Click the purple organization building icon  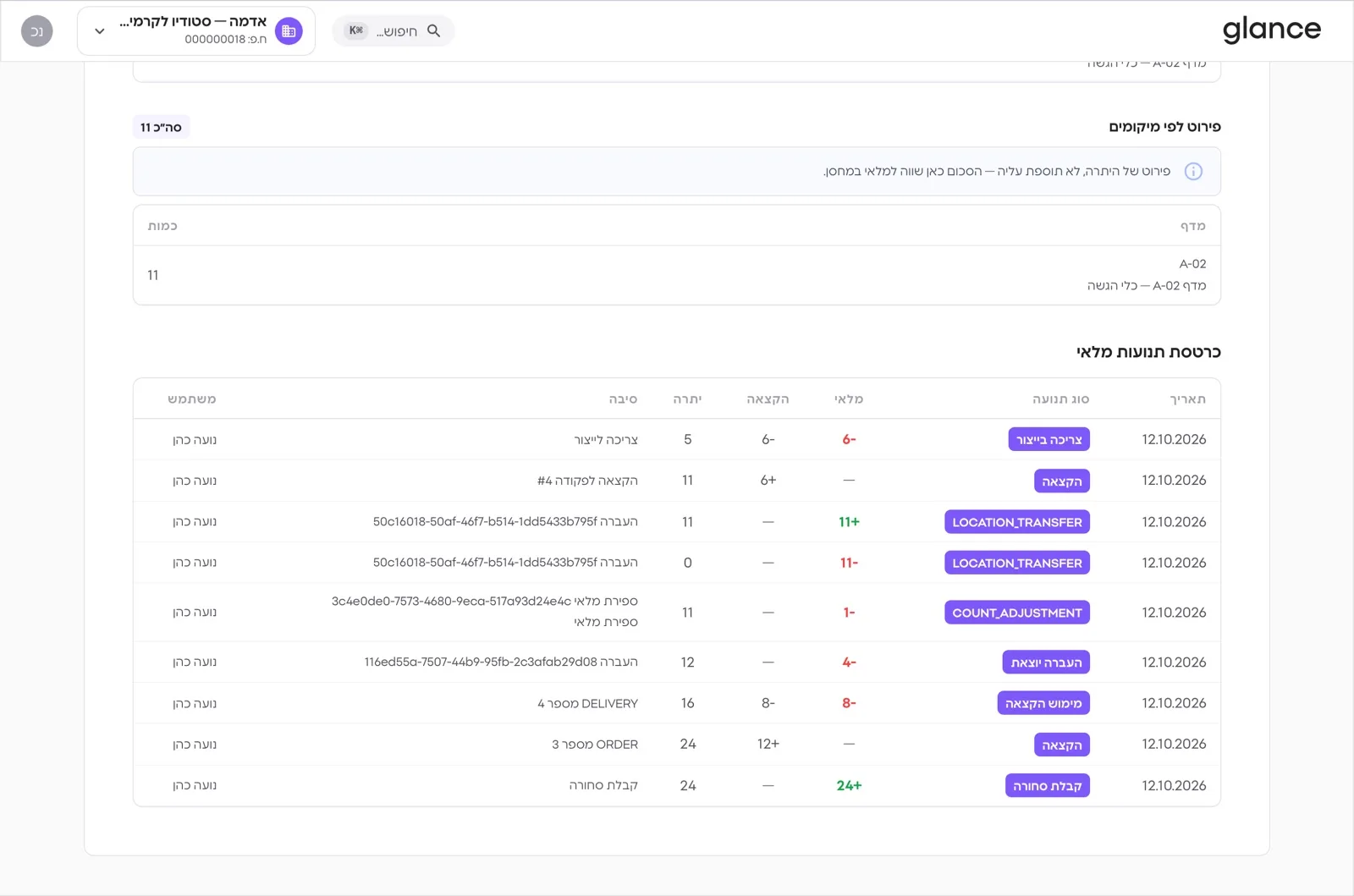pos(289,31)
